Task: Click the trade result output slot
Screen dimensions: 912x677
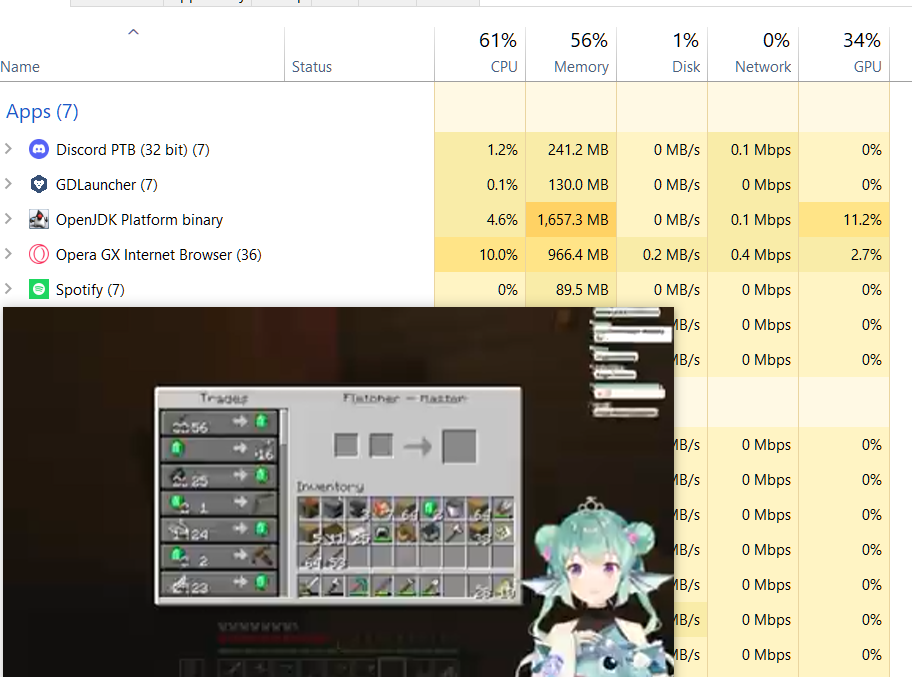Action: [x=459, y=446]
